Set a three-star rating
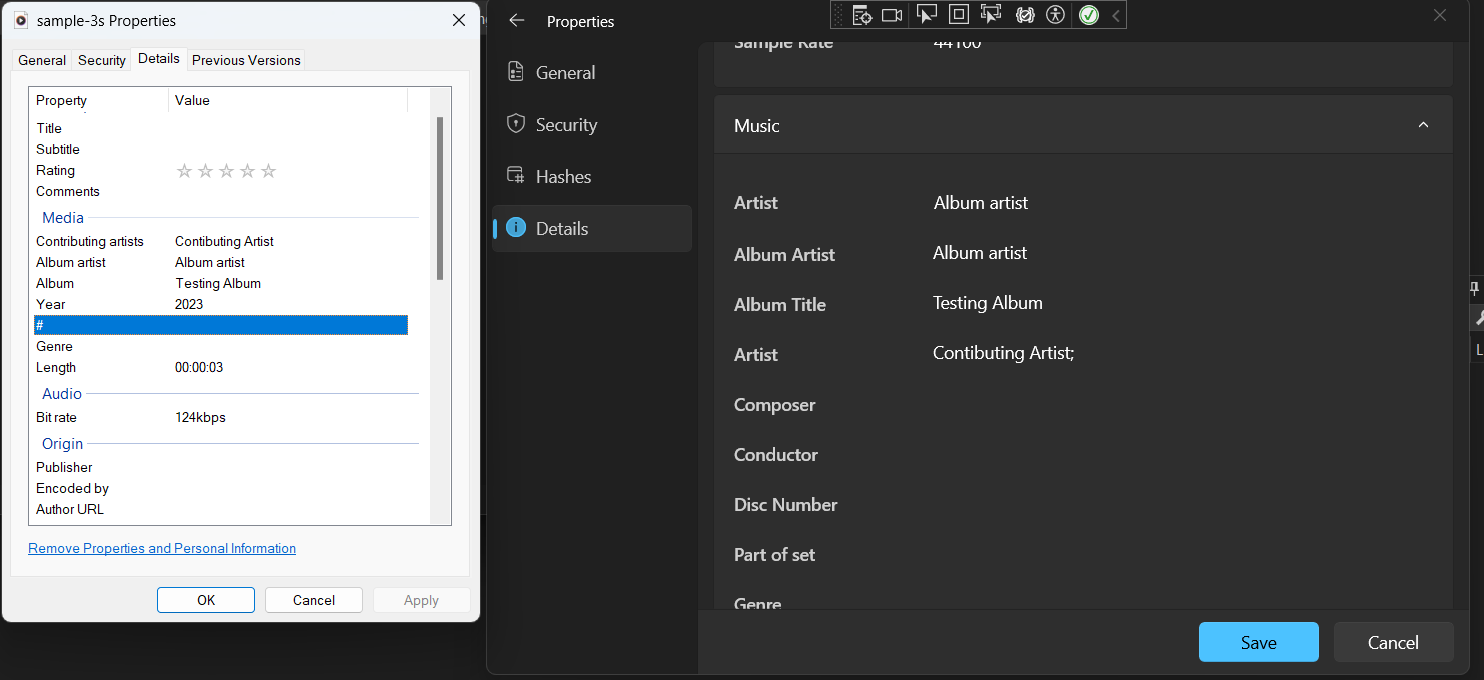 point(226,171)
